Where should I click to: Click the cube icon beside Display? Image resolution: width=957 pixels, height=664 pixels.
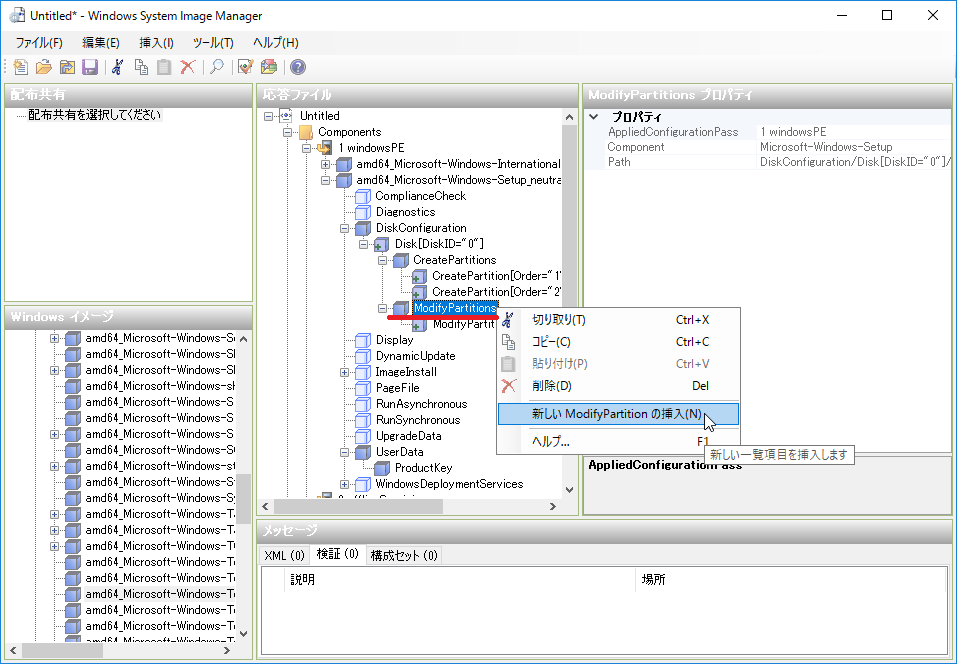point(363,340)
